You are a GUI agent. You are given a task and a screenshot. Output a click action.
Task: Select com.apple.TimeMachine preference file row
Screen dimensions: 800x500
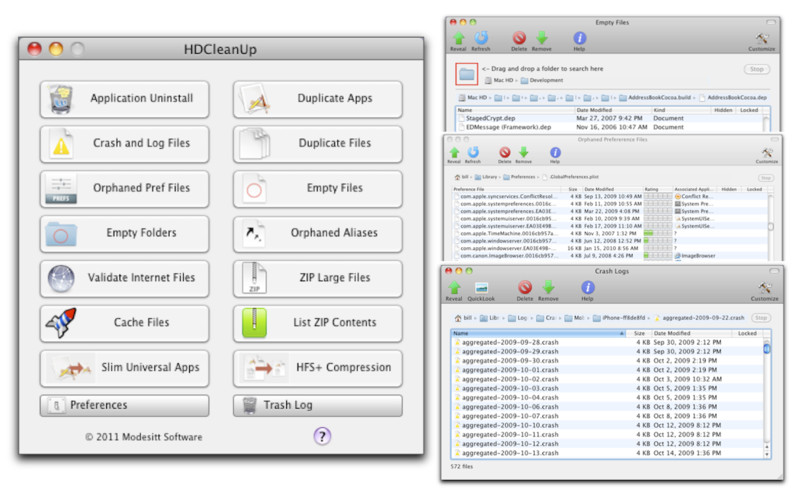pyautogui.click(x=610, y=233)
